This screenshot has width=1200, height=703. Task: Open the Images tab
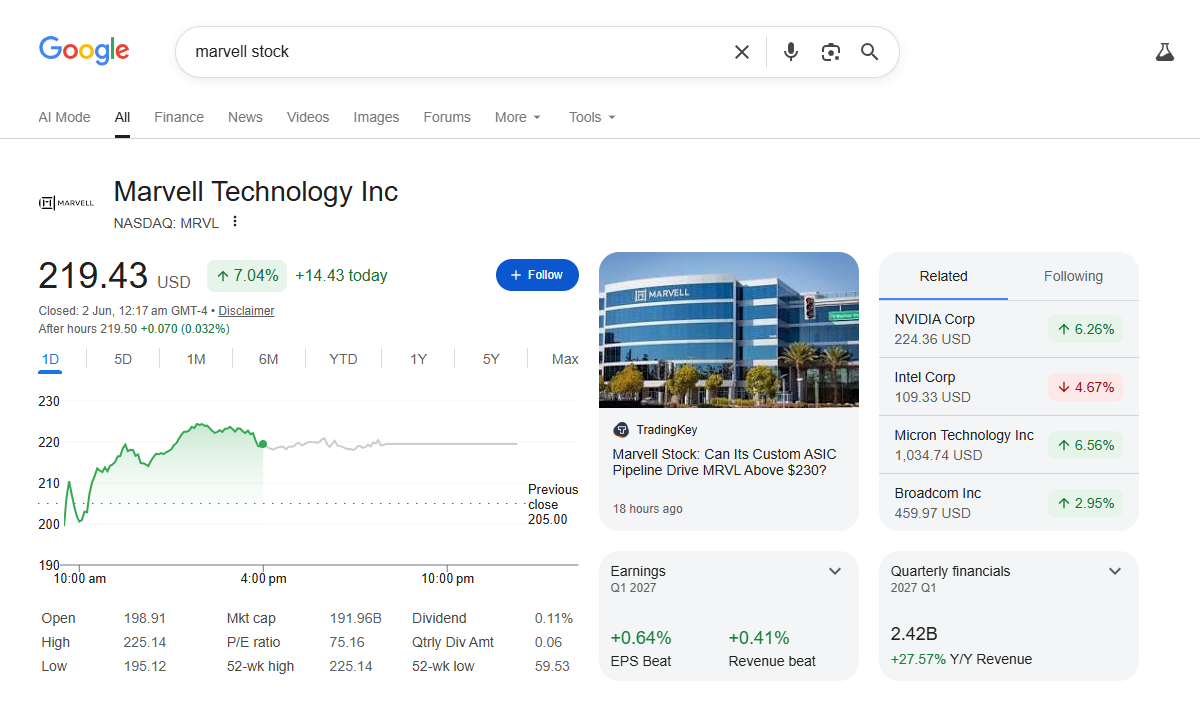(376, 117)
